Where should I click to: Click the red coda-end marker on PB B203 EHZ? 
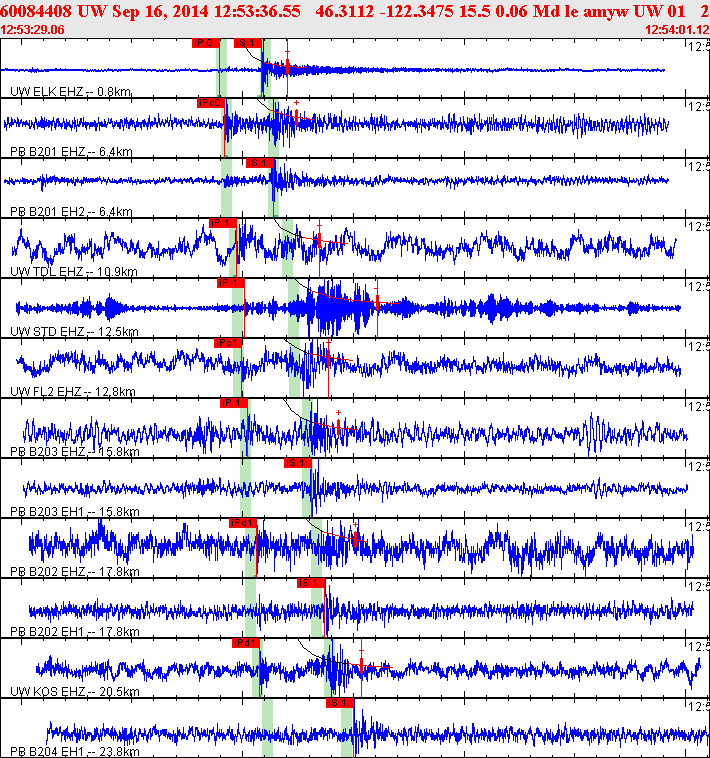pyautogui.click(x=338, y=427)
